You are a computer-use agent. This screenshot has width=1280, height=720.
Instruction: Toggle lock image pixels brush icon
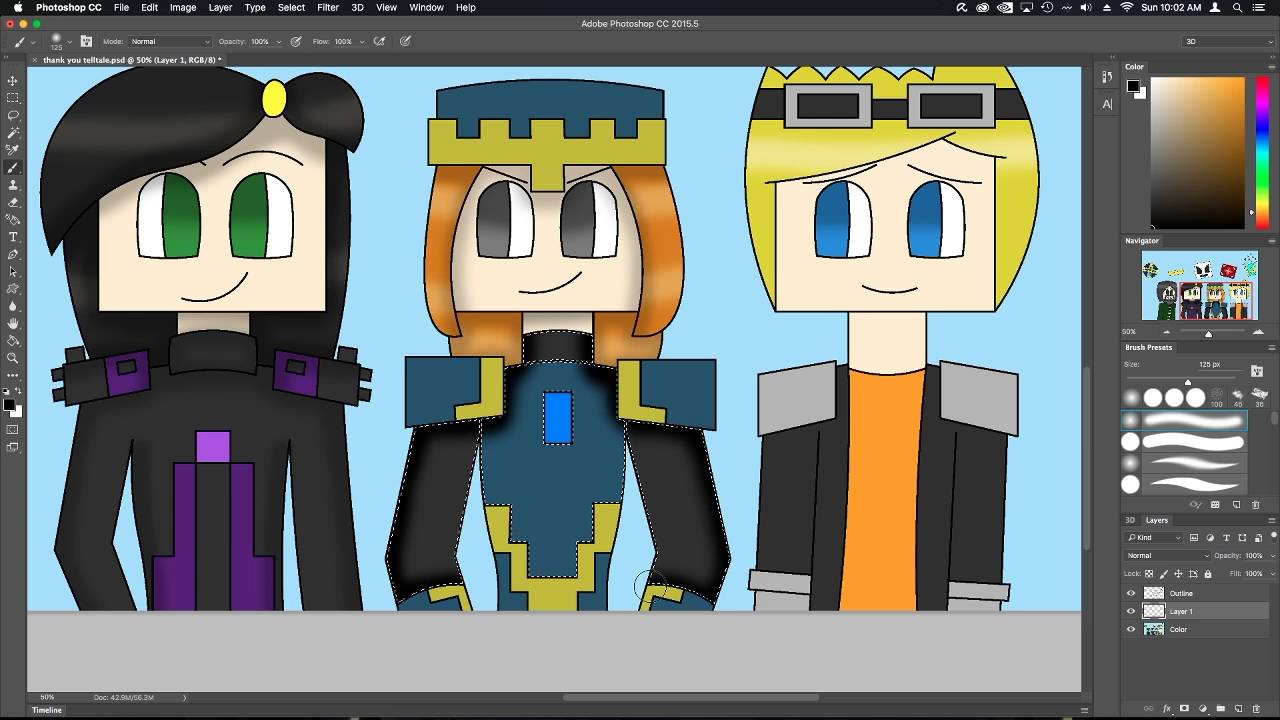click(1163, 574)
